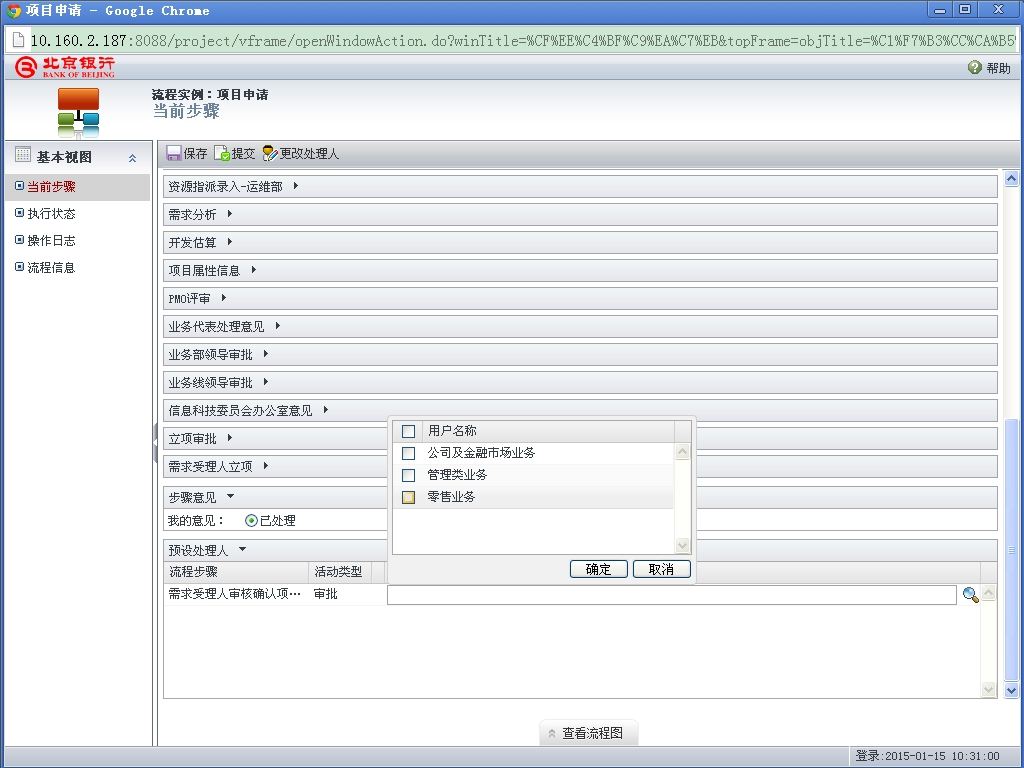Cancel the user dialog with 取消
This screenshot has height=768, width=1024.
coord(662,569)
